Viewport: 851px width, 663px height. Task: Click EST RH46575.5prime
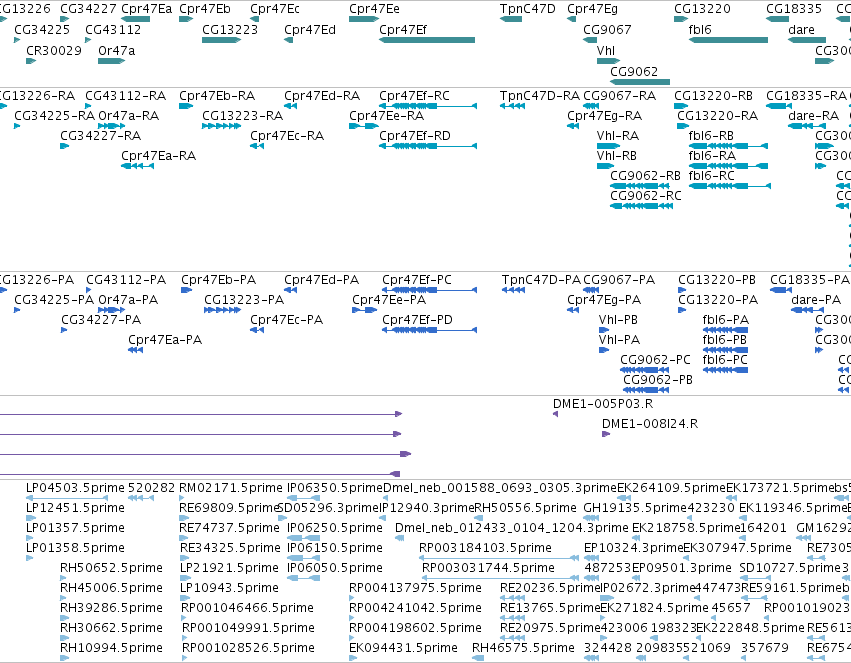click(x=478, y=658)
